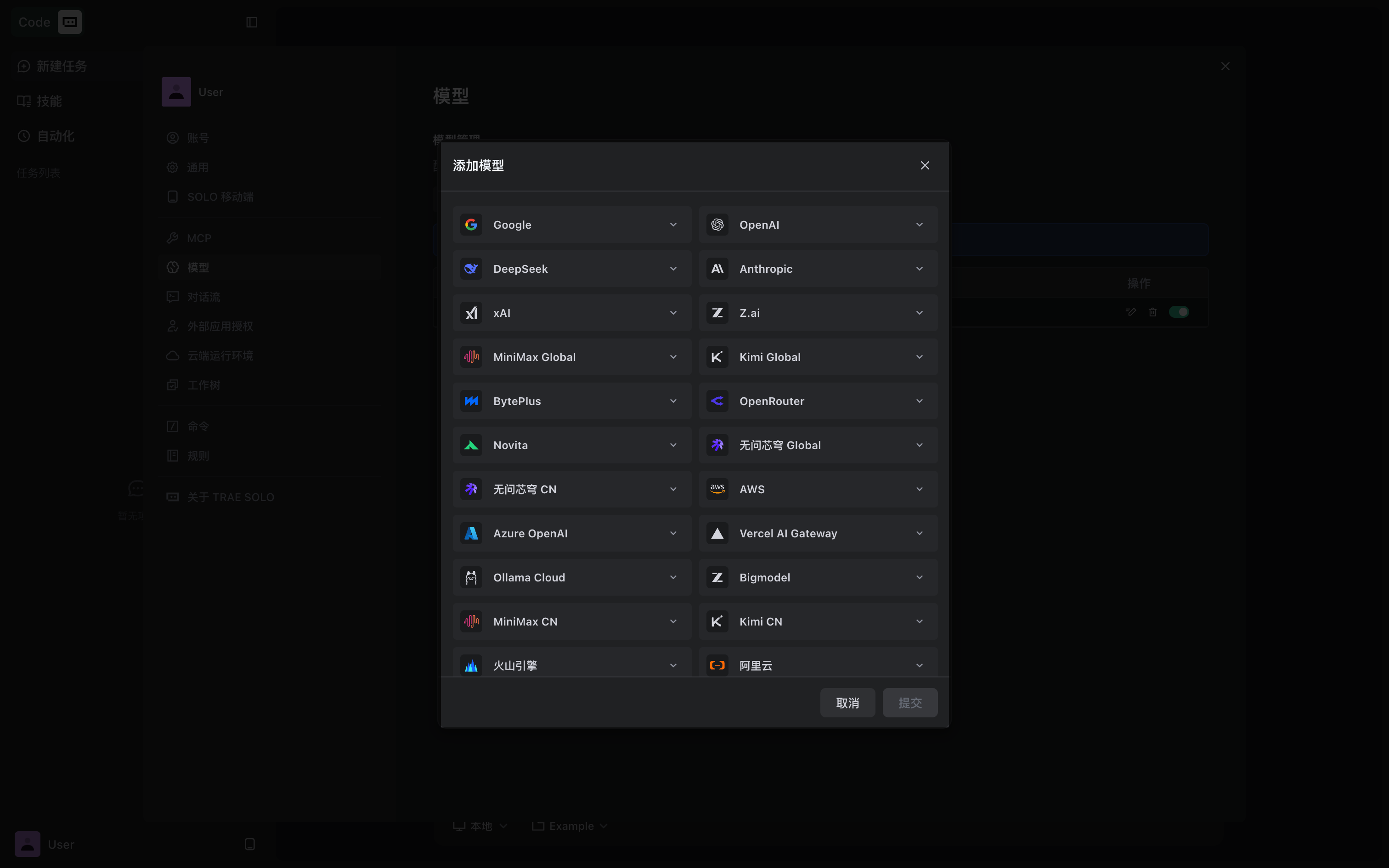1389x868 pixels.
Task: Click the 提交 button
Action: tap(910, 703)
